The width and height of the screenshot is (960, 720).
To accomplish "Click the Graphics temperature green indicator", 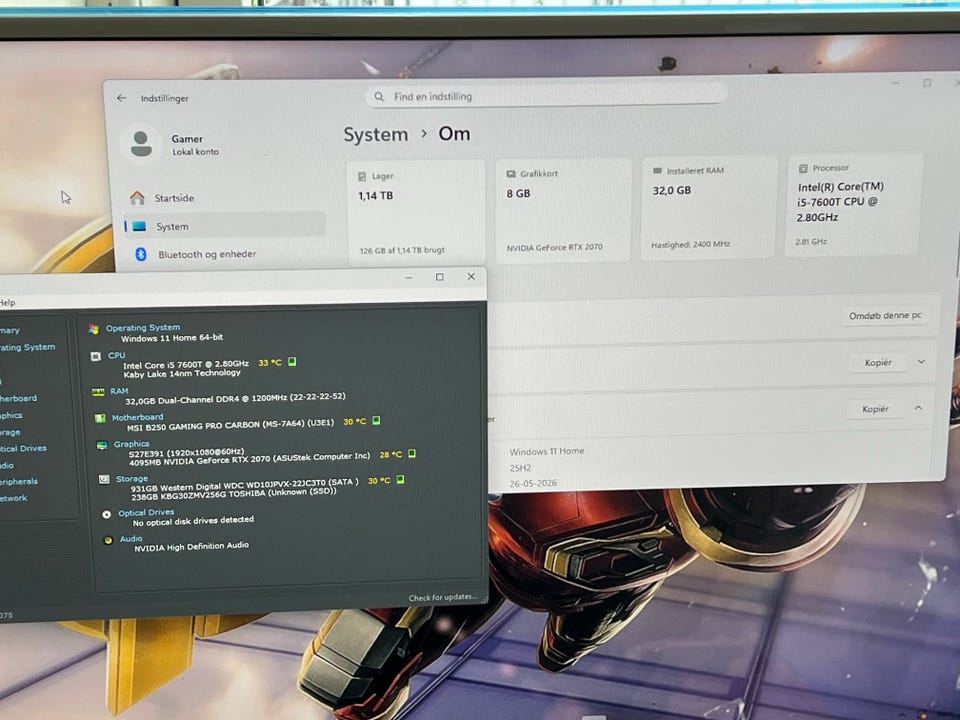I will (412, 454).
